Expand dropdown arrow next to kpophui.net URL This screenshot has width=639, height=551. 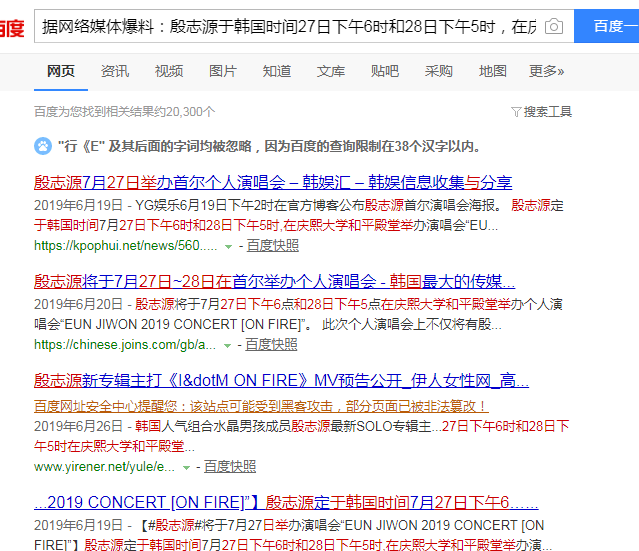click(229, 247)
